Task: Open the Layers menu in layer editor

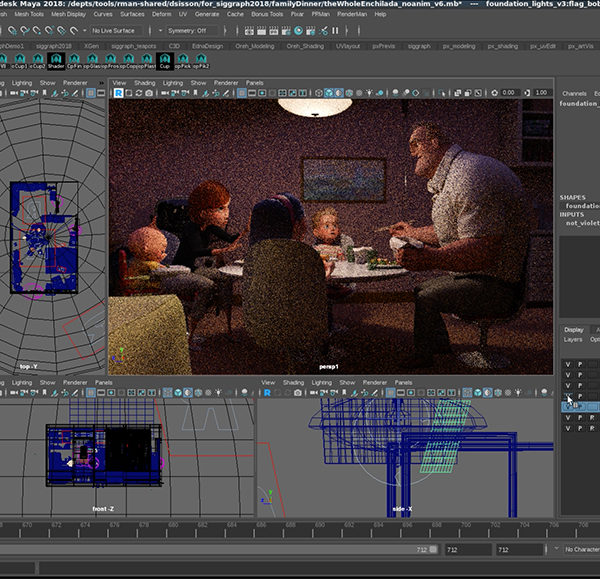Action: tap(573, 339)
